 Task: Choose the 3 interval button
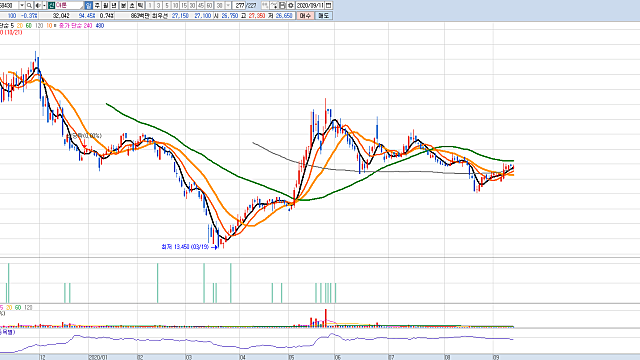point(158,5)
